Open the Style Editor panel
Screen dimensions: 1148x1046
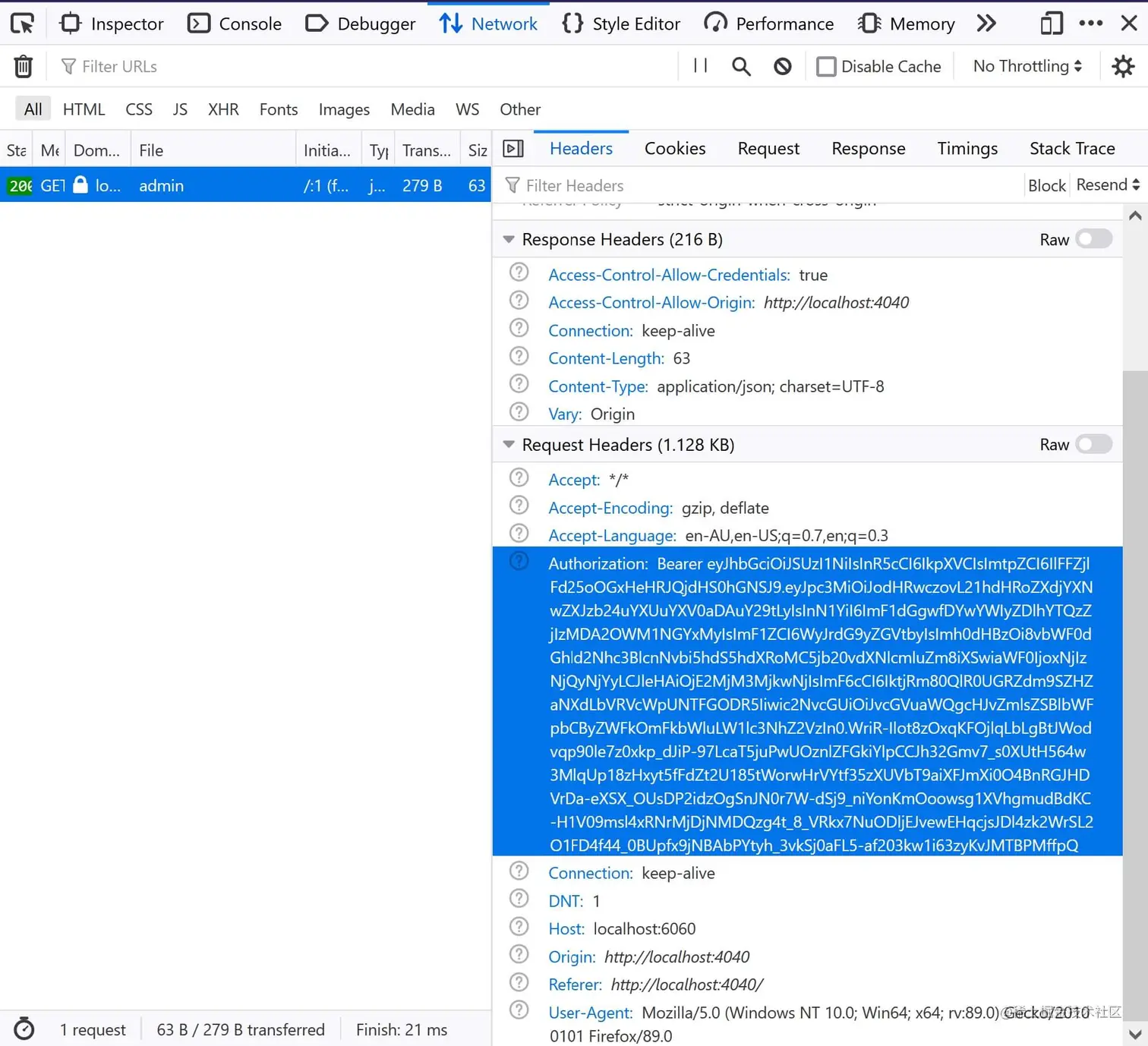(621, 24)
